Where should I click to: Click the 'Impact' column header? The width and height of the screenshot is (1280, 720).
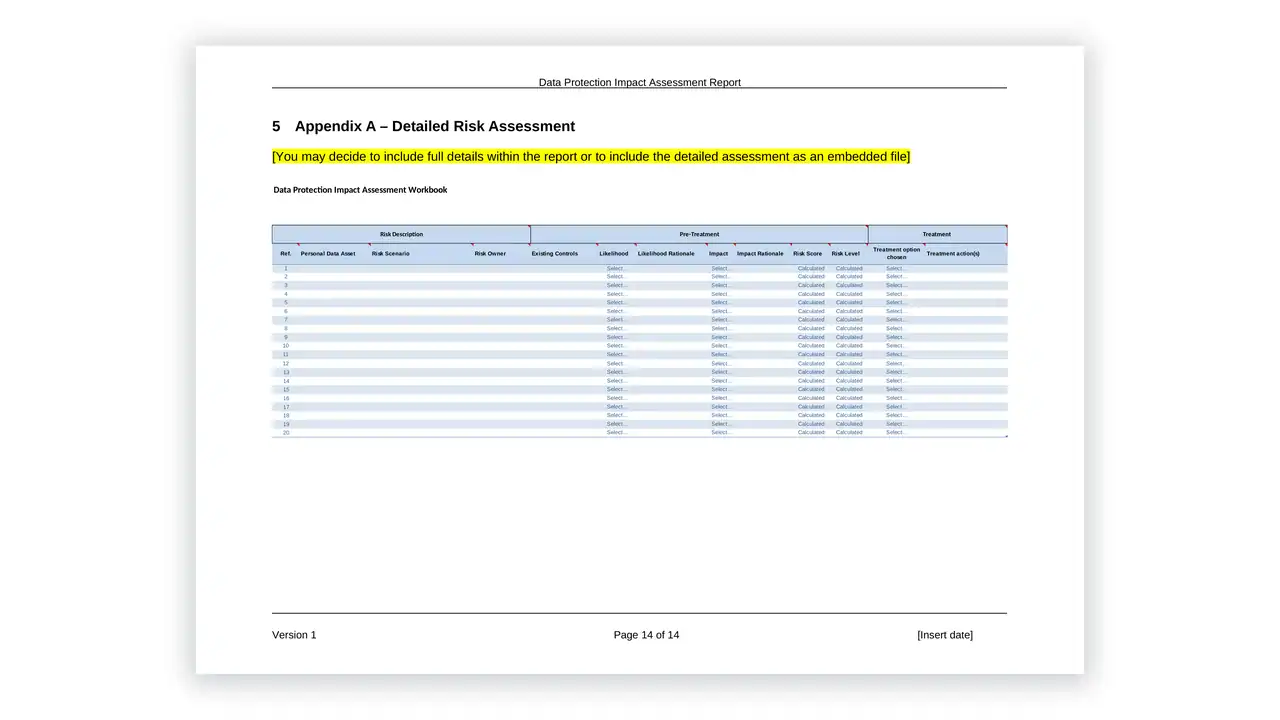[719, 254]
